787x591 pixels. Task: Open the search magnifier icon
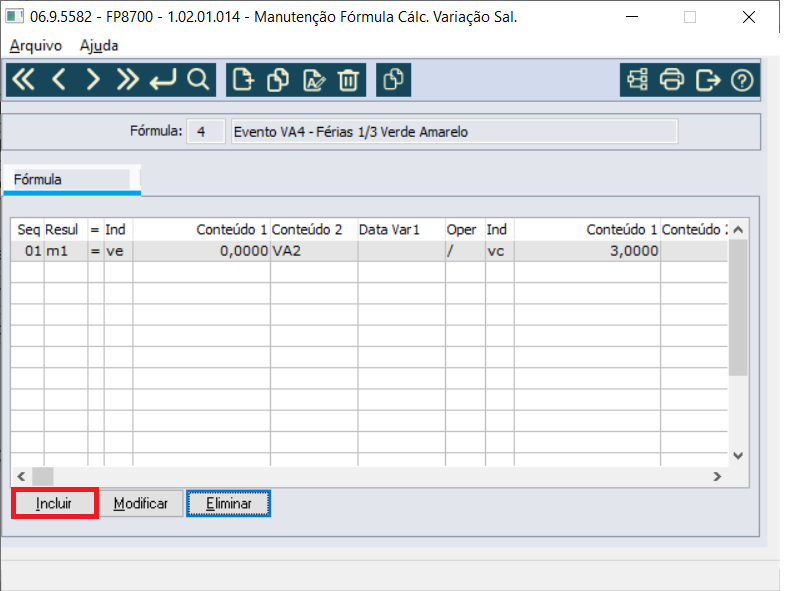coord(198,80)
